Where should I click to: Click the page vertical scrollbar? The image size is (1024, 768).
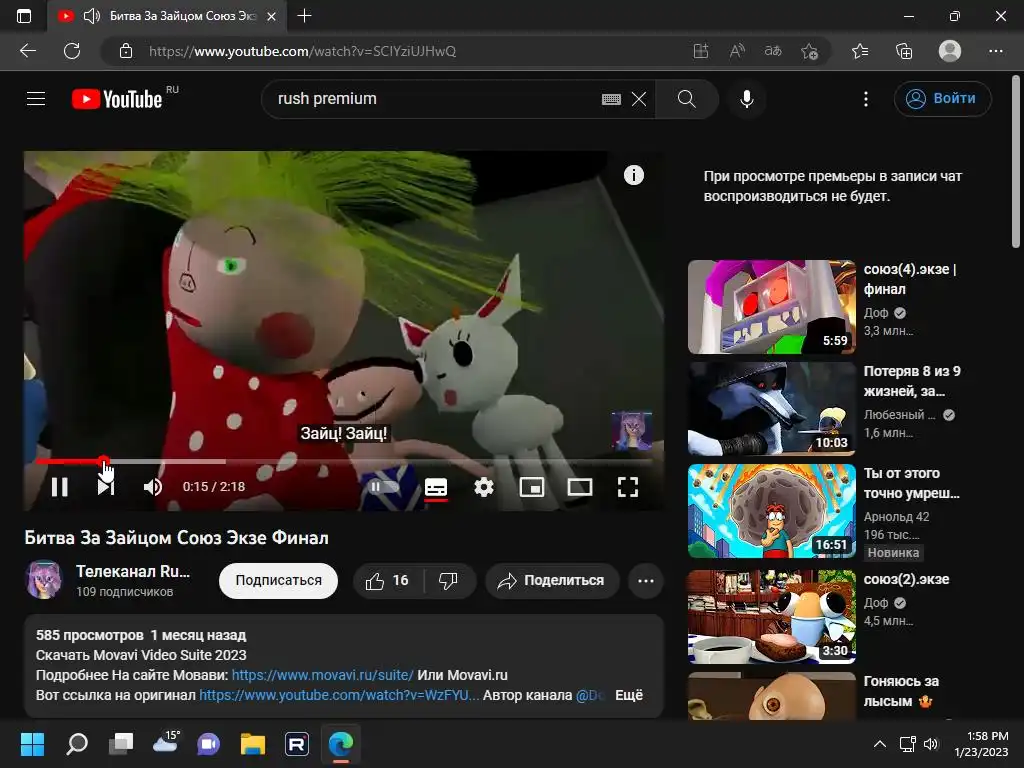1016,162
